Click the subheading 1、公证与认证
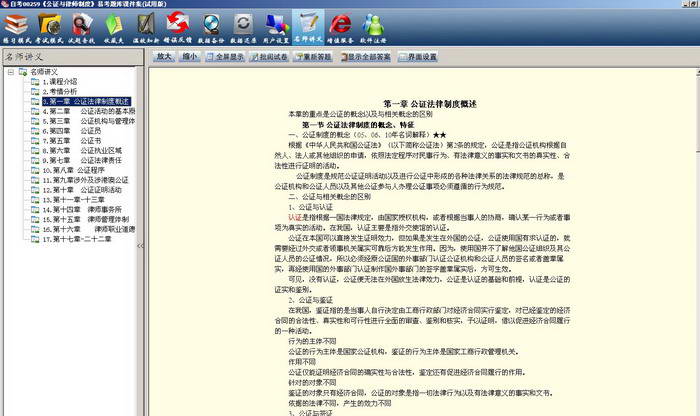 pos(310,207)
